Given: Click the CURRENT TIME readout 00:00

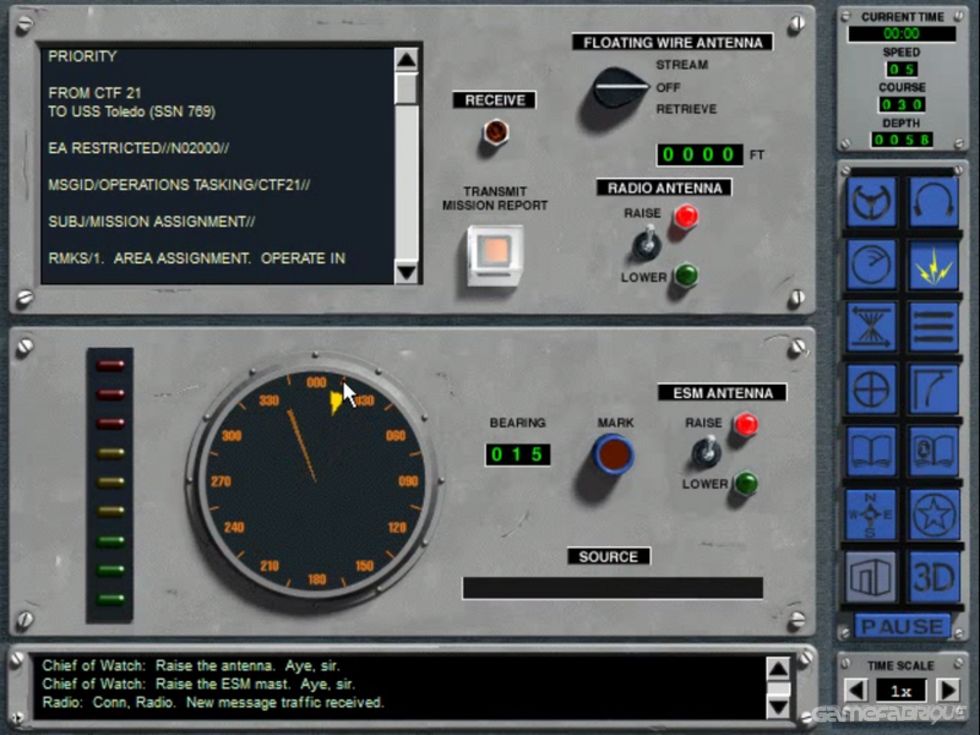Looking at the screenshot, I should 901,34.
